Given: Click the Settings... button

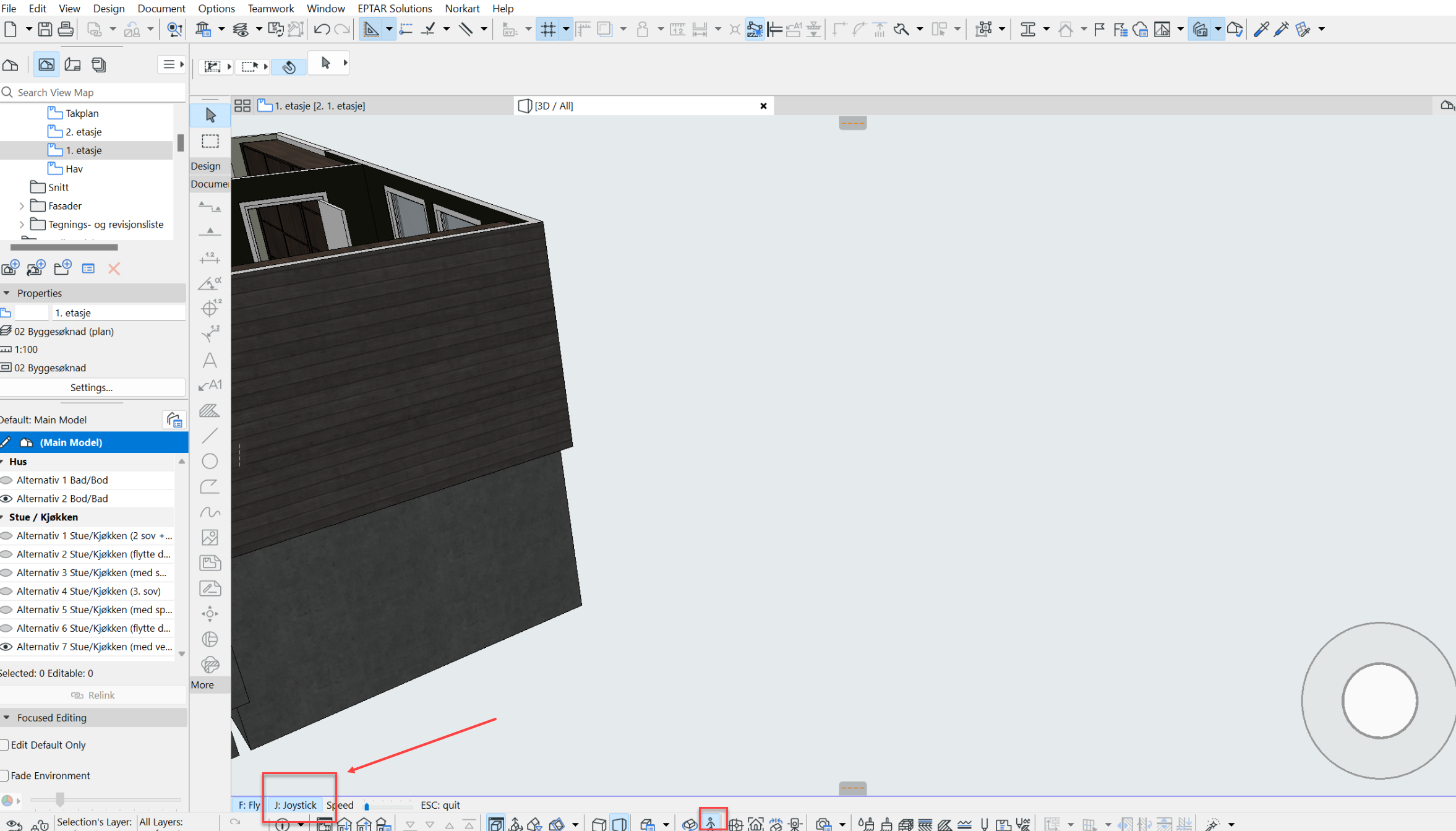Looking at the screenshot, I should pos(92,387).
